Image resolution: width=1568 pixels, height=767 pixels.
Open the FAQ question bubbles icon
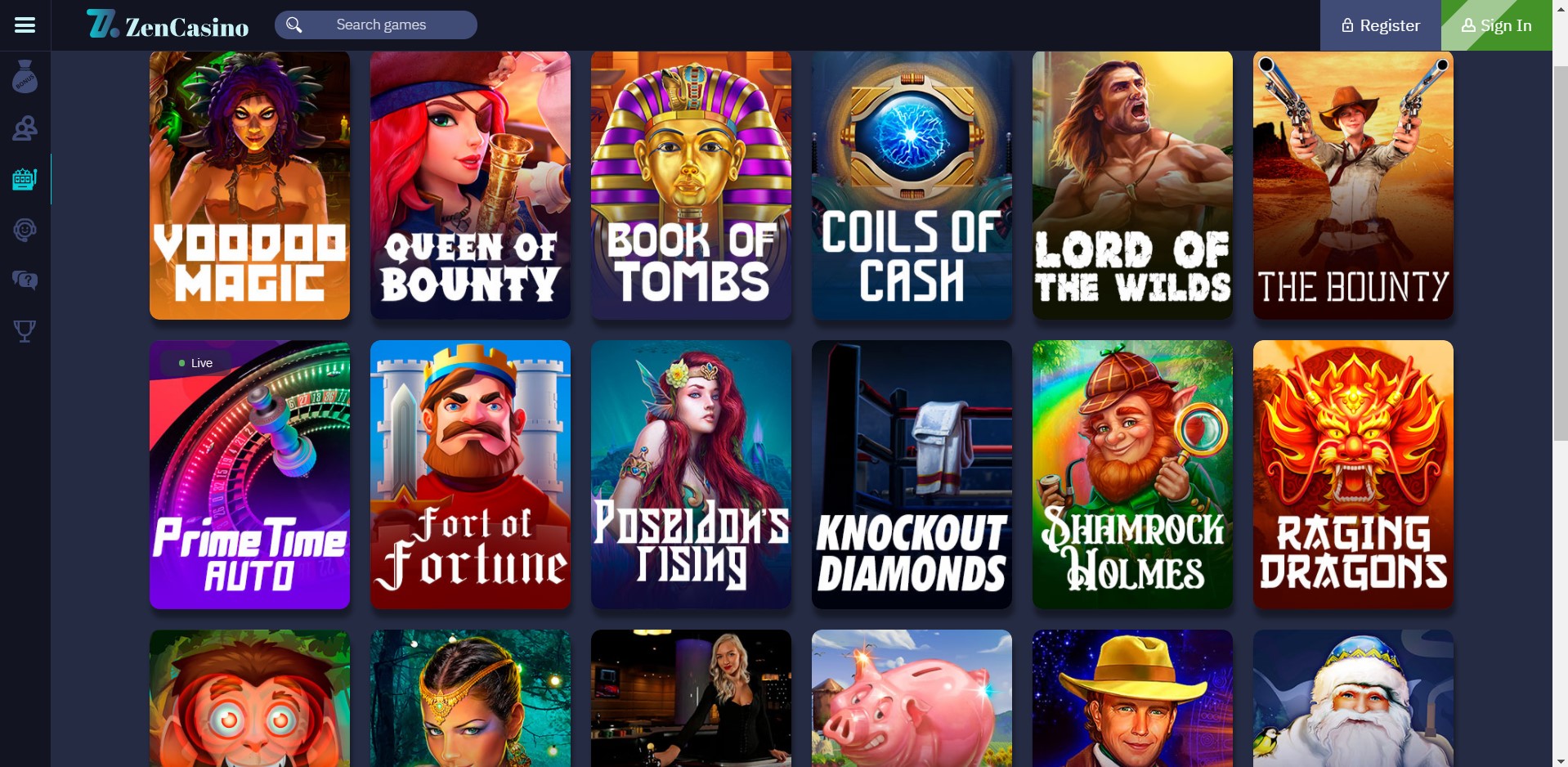coord(25,280)
